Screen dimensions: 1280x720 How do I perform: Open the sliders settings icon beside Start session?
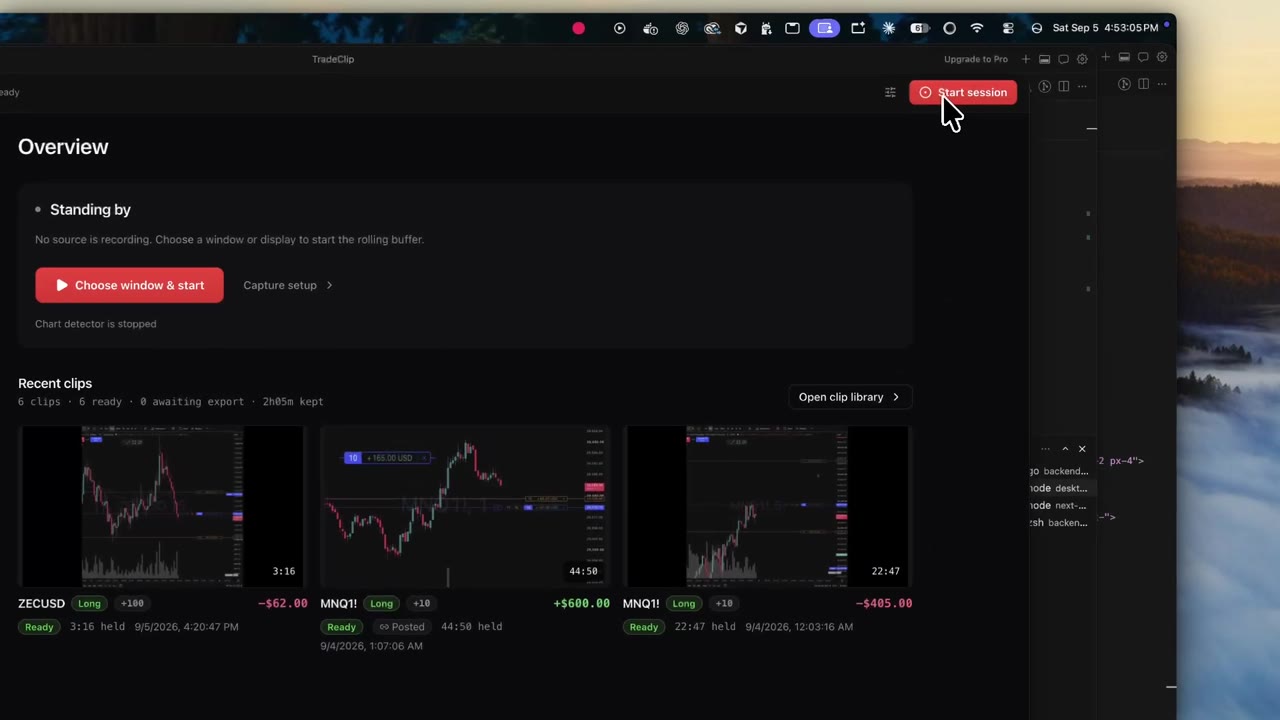point(890,92)
